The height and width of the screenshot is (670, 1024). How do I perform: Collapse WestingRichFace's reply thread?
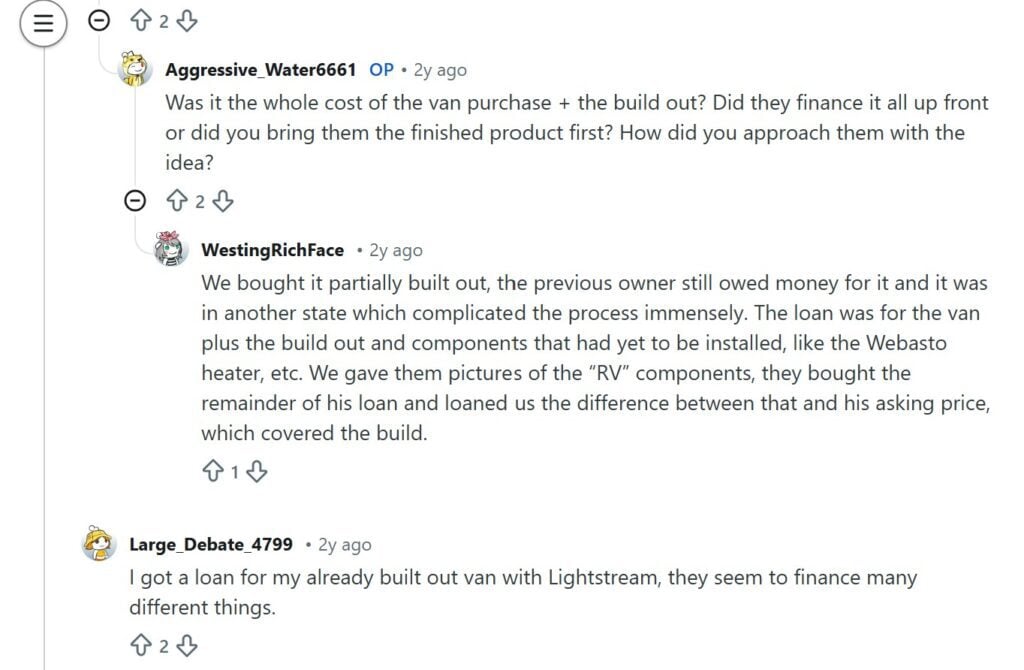coord(135,201)
